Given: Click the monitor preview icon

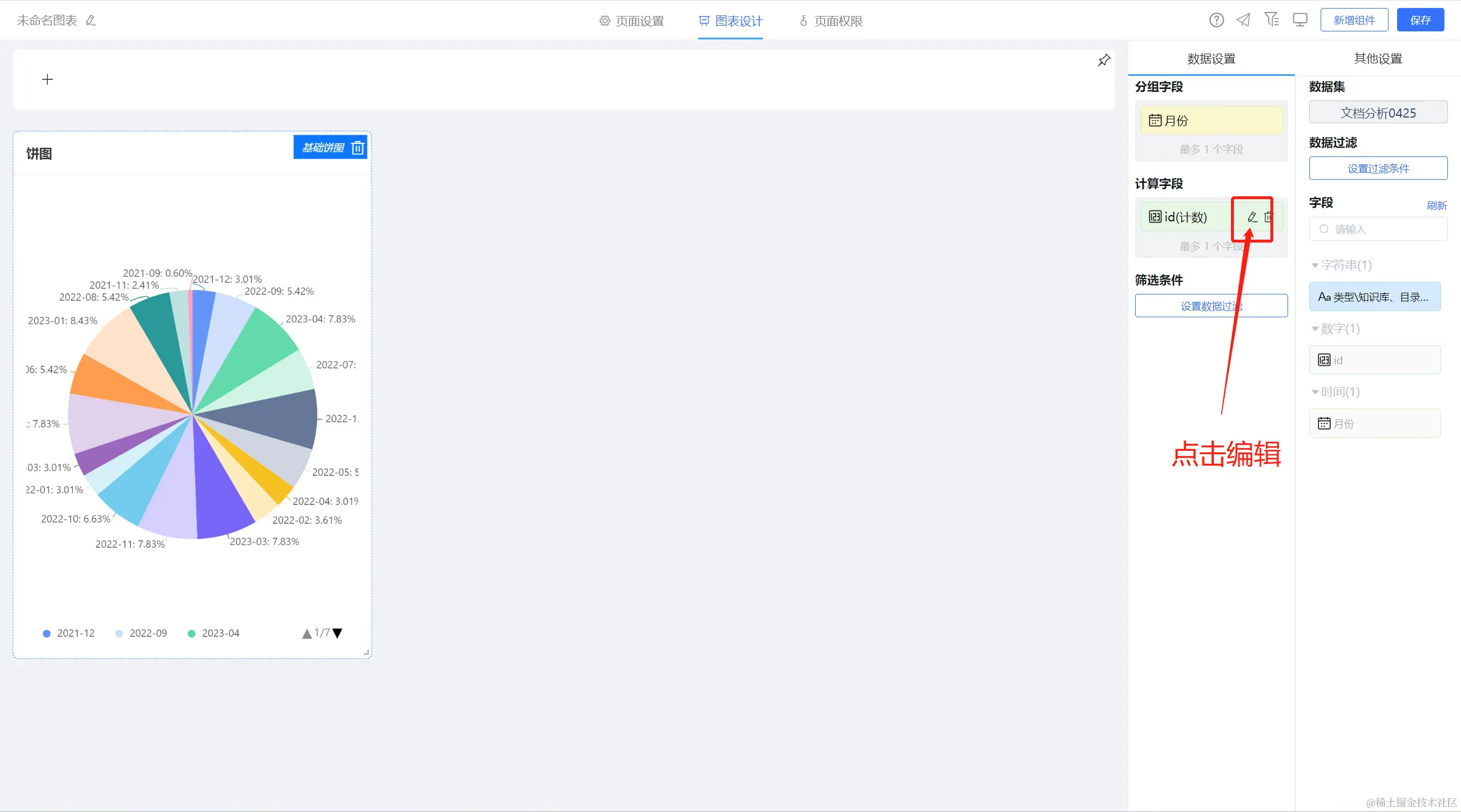Looking at the screenshot, I should coord(1299,21).
